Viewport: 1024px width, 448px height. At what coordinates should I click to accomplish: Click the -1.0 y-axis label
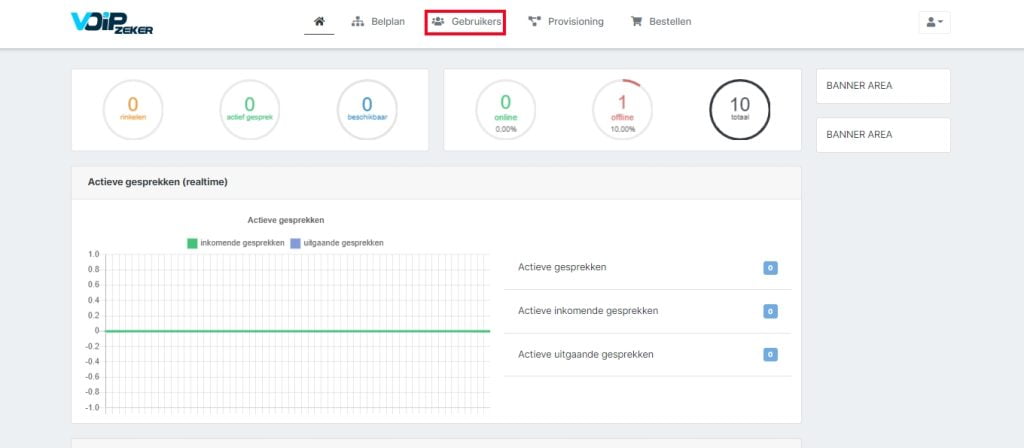pos(92,408)
